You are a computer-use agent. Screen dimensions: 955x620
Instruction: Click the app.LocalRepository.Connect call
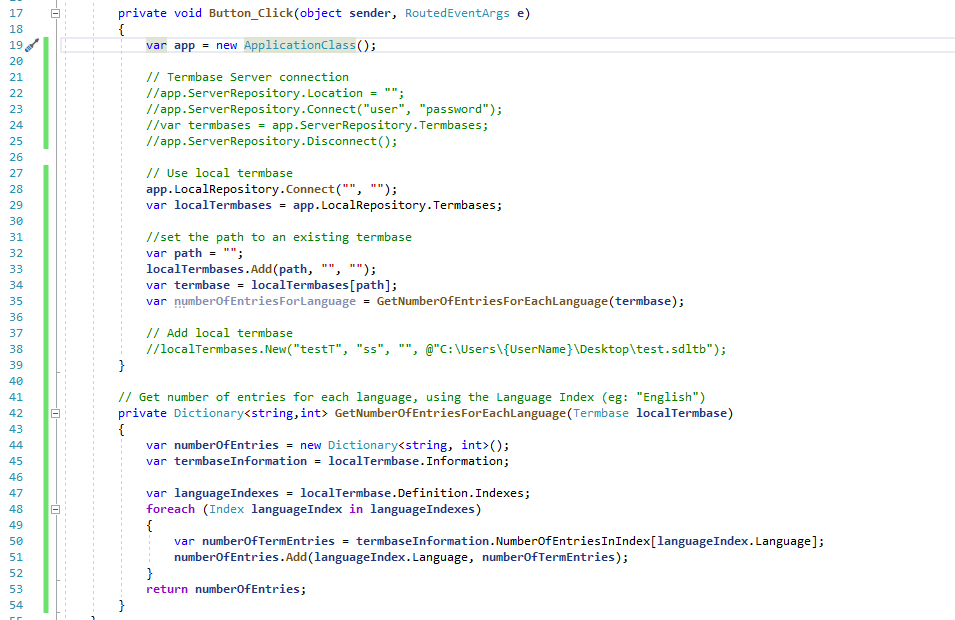tap(271, 189)
